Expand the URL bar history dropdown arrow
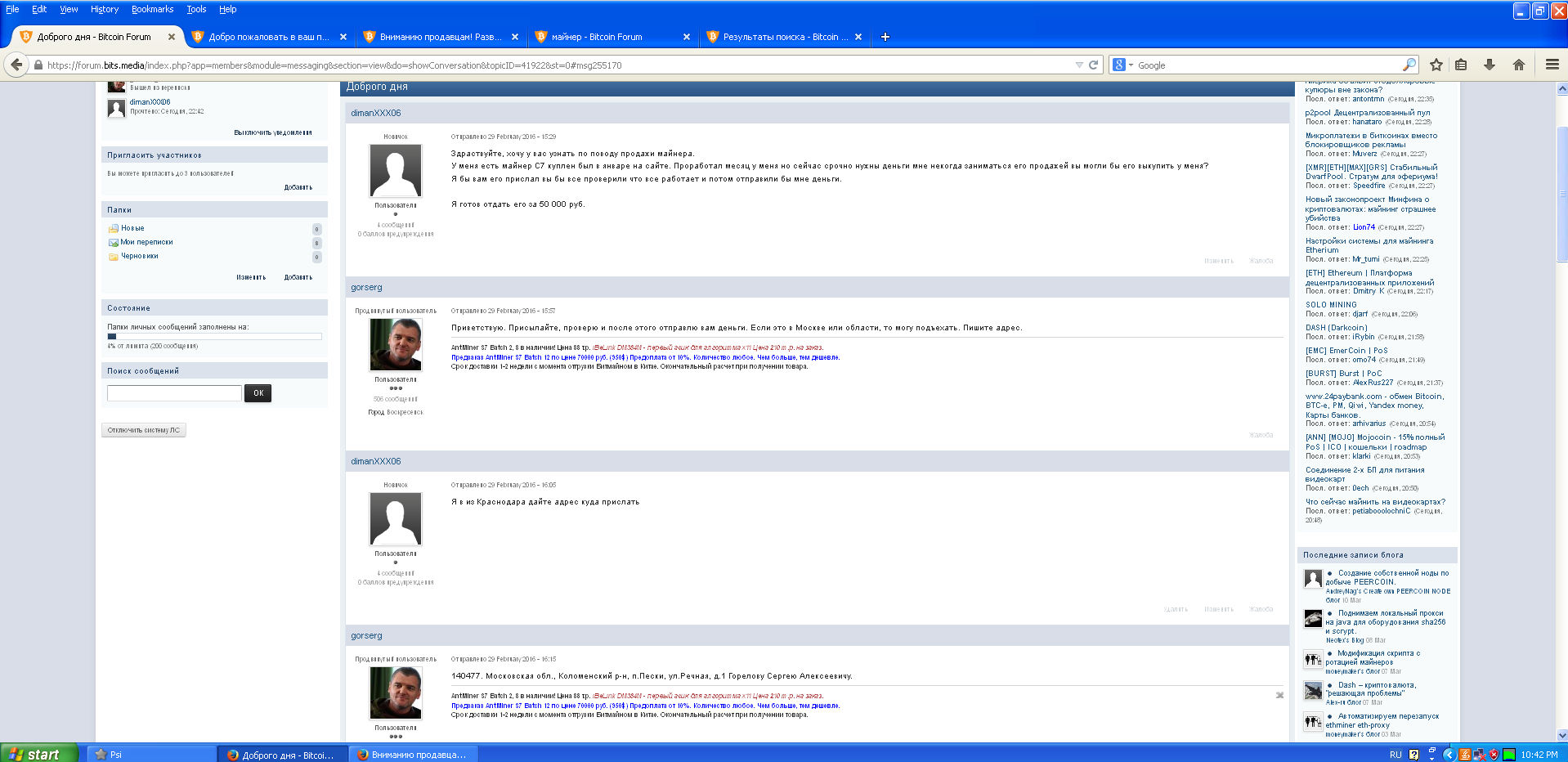This screenshot has height=762, width=1568. coord(1079,65)
